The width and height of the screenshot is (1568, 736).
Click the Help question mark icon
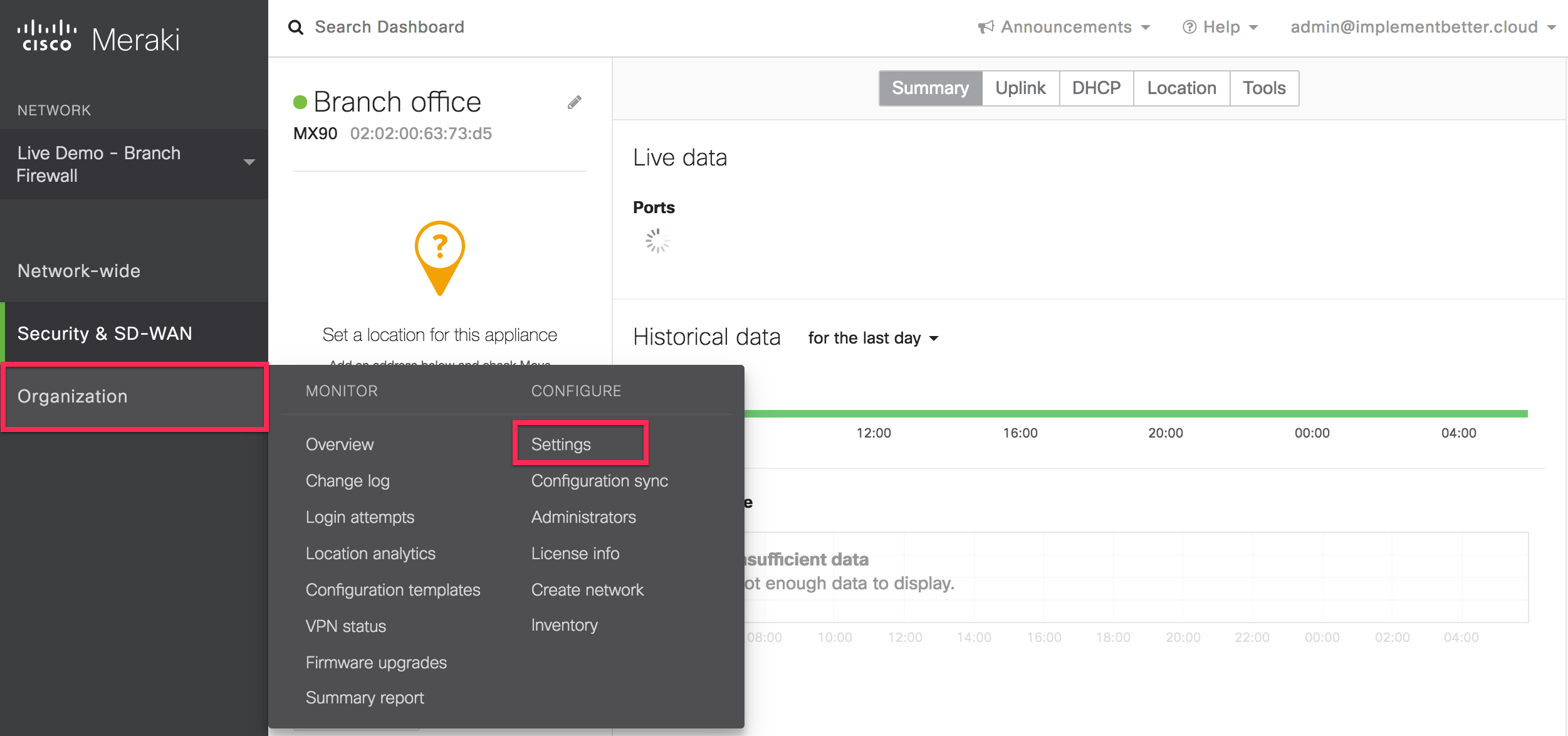point(1189,26)
